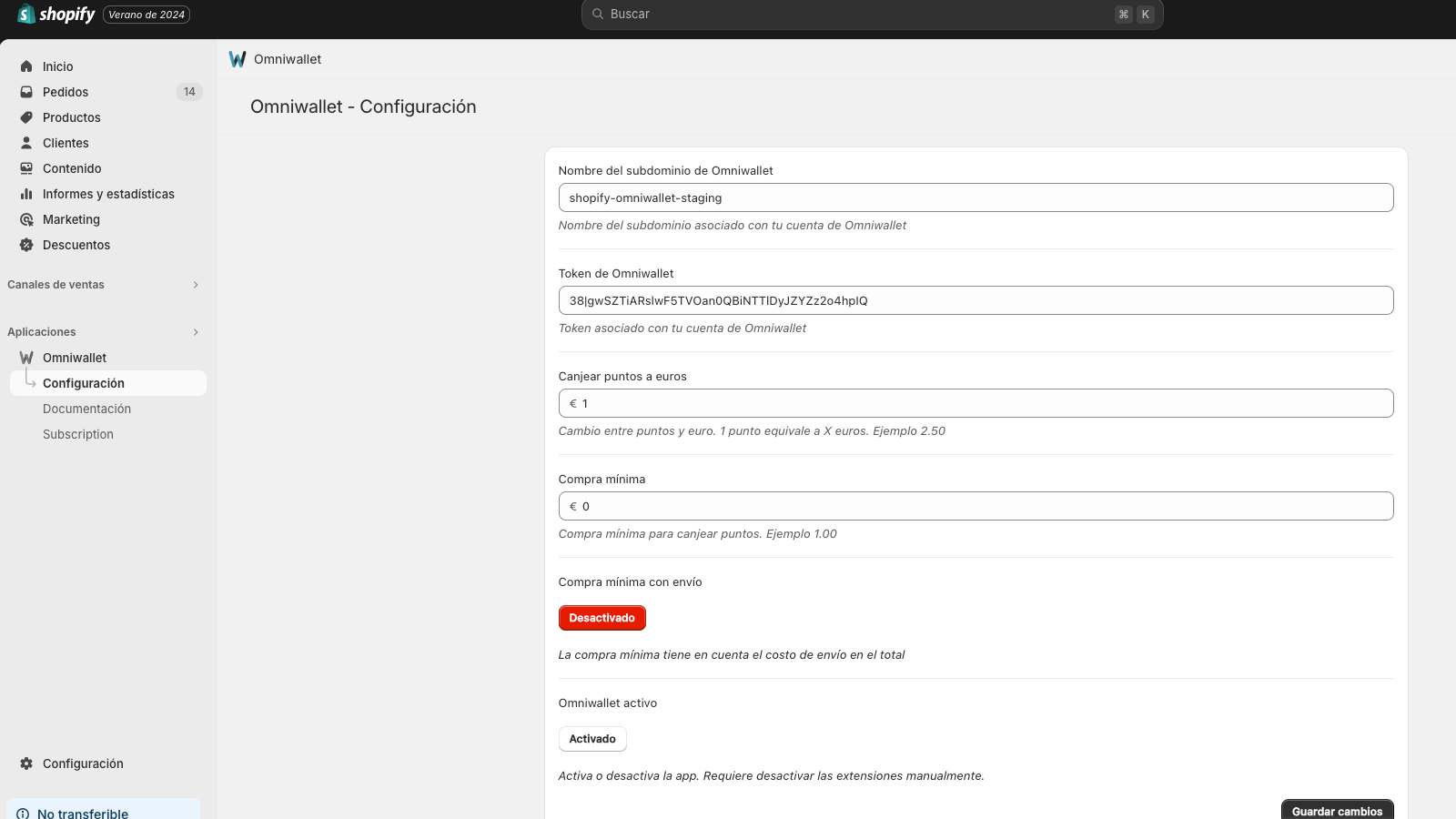Viewport: 1456px width, 819px height.
Task: Click inside the Token de Omniwallet field
Action: [x=975, y=299]
